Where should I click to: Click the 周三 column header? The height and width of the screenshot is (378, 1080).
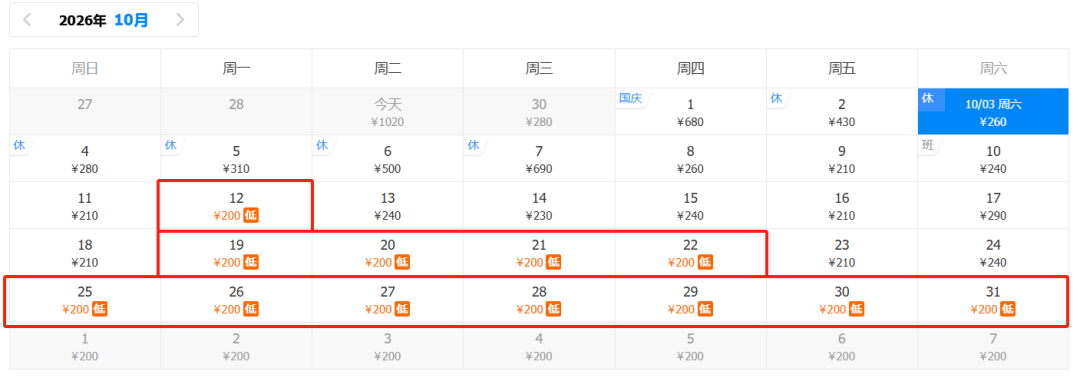(x=539, y=68)
